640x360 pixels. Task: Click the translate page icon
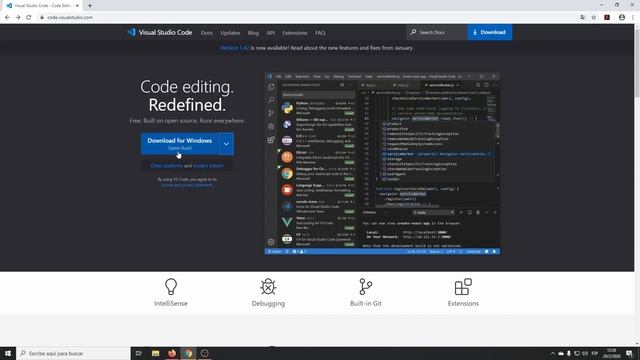(x=582, y=18)
